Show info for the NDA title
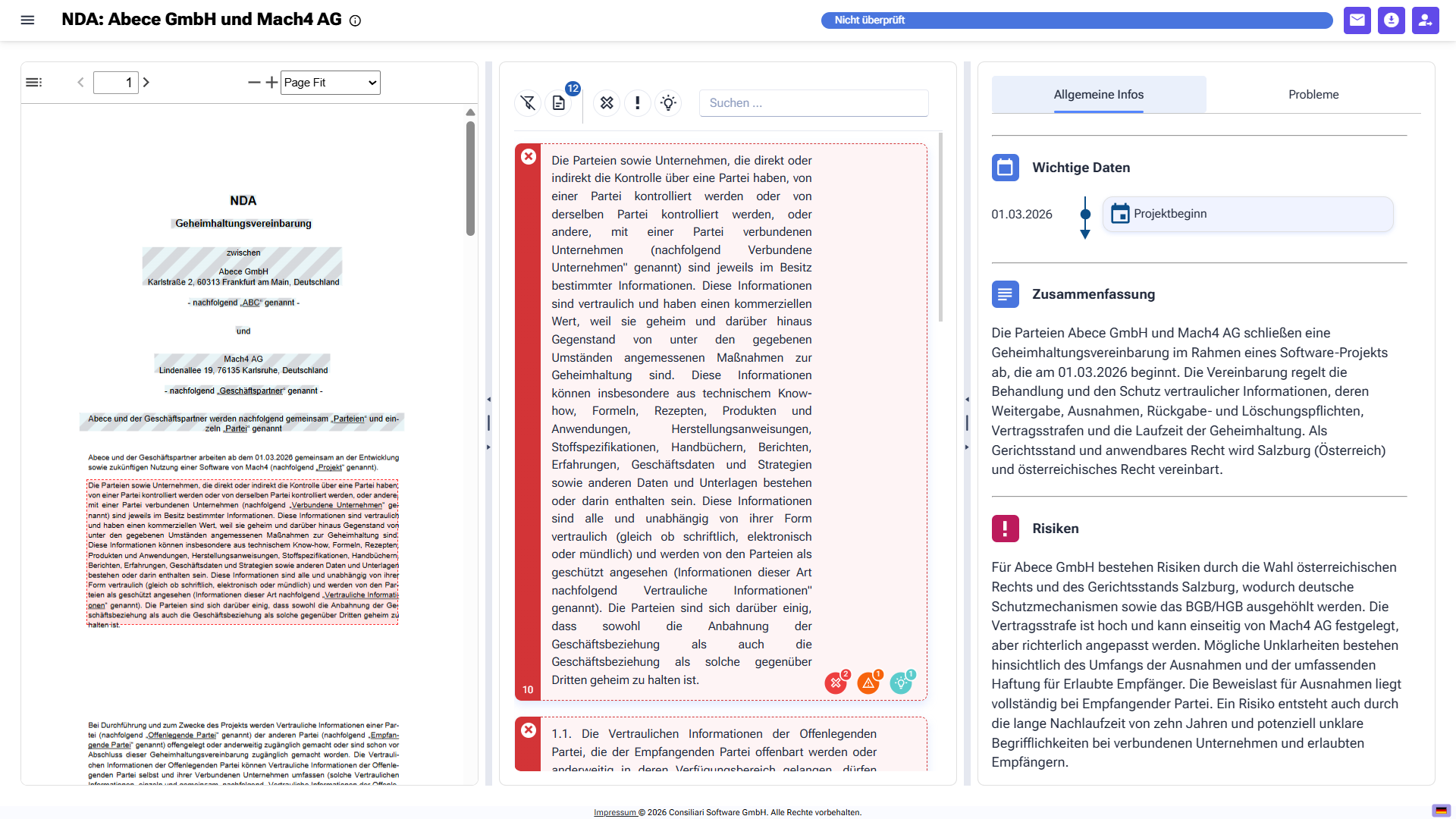 (x=355, y=20)
